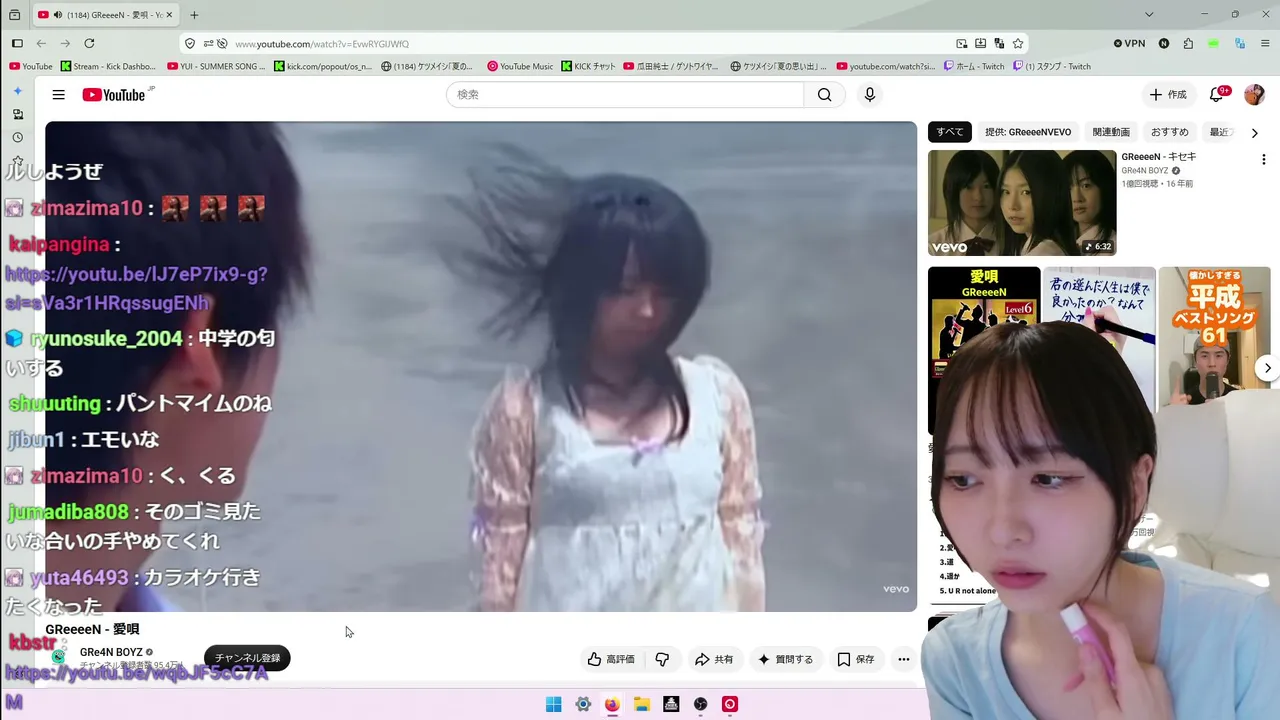Open sidebar AI sparkle icon
Screen dimensions: 1280x720
click(x=17, y=91)
